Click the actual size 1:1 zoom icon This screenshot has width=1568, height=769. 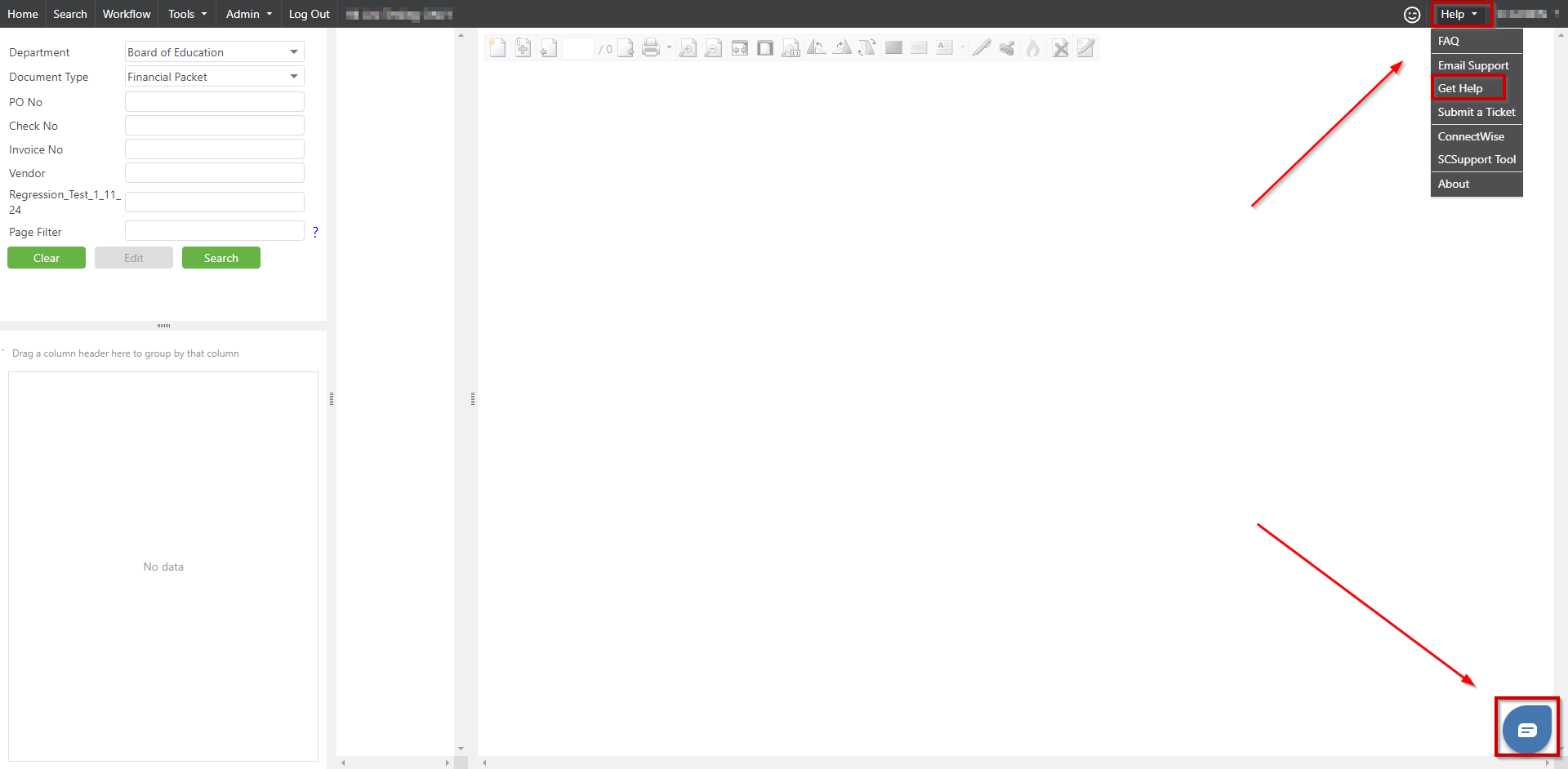pos(791,48)
